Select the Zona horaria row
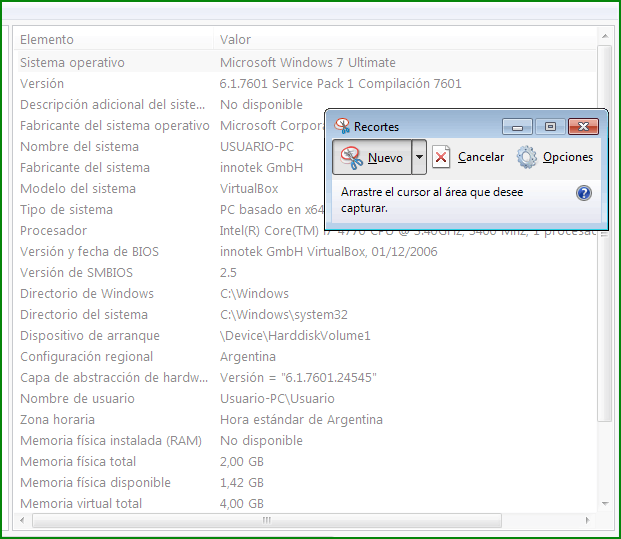This screenshot has height=539, width=621. pyautogui.click(x=305, y=419)
